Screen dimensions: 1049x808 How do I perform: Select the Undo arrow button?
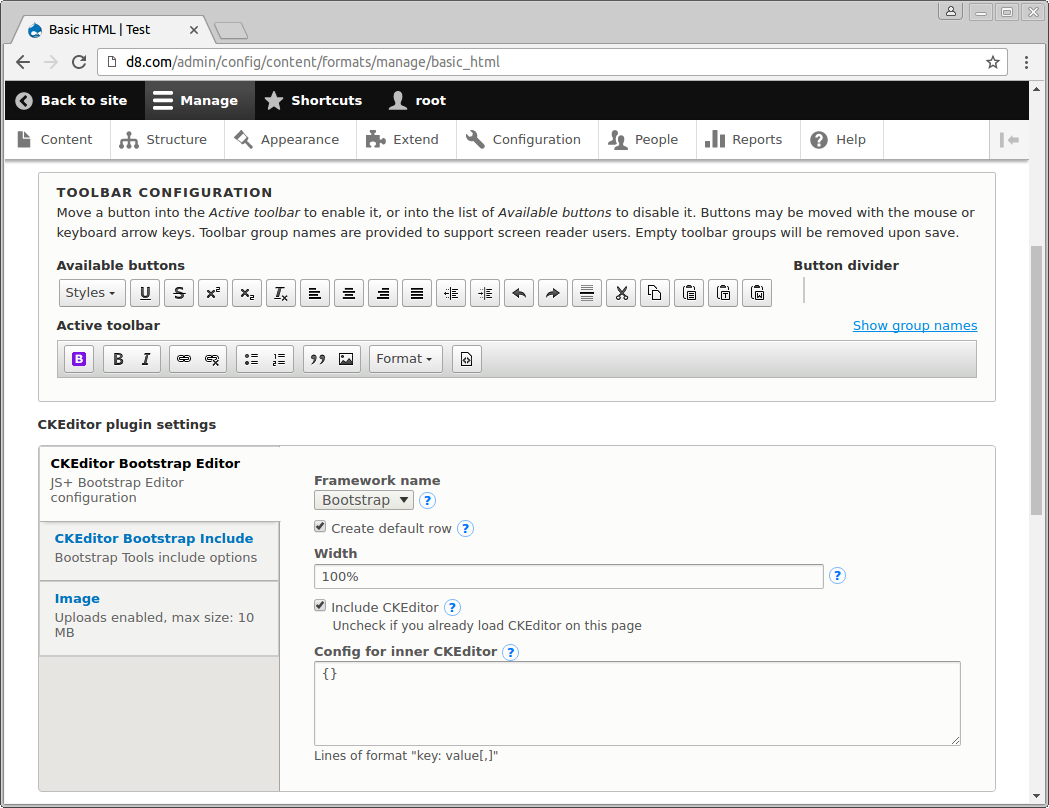pos(519,293)
